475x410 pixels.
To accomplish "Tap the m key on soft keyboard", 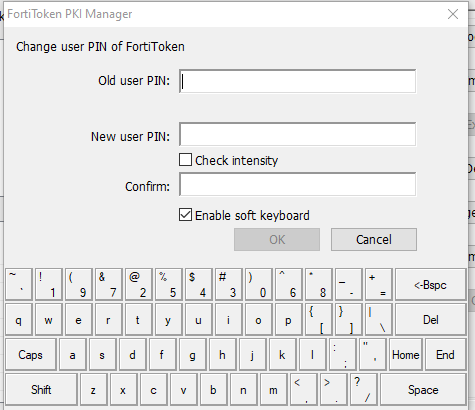I will pos(274,389).
